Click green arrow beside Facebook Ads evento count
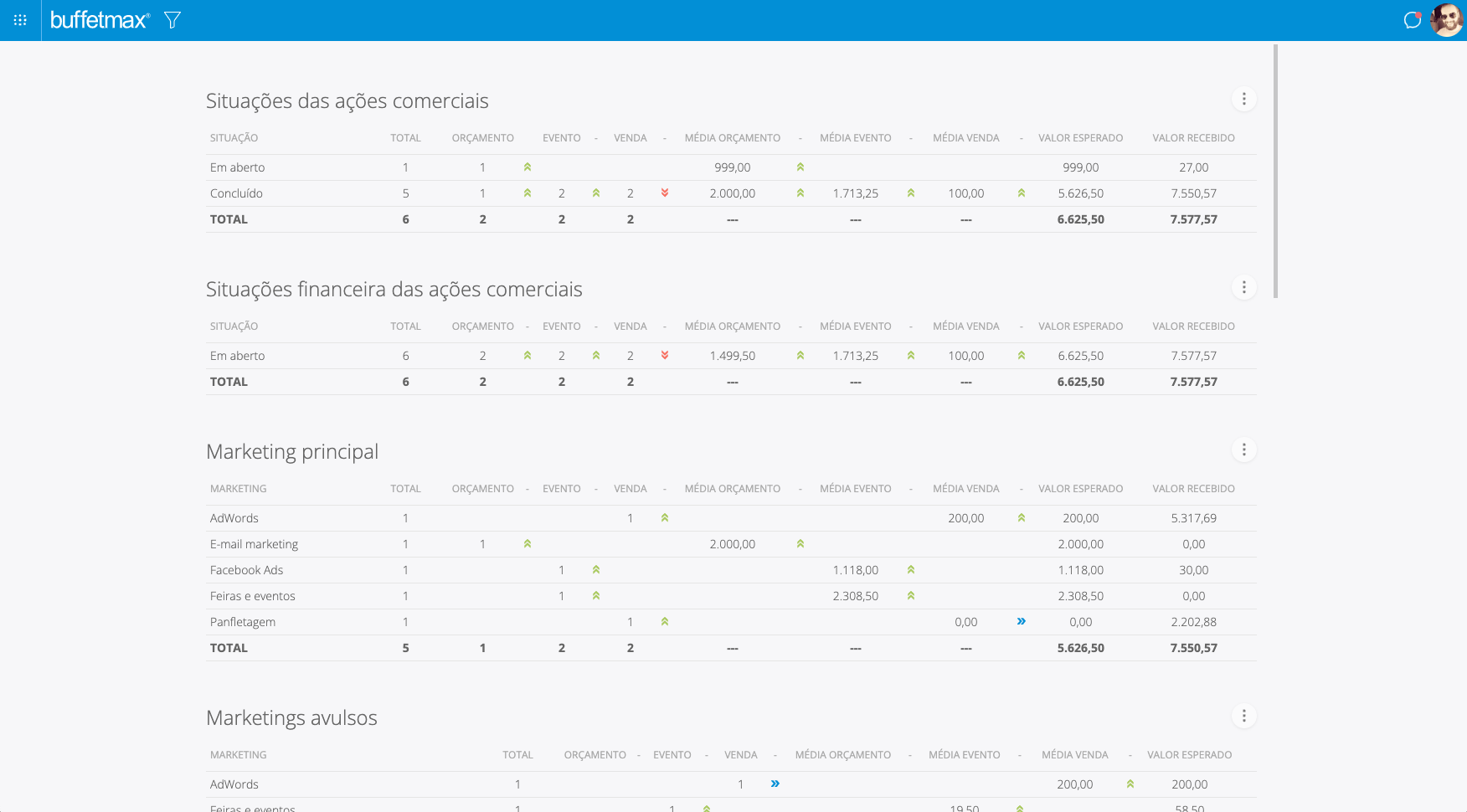Screen dimensions: 1467x812 (596, 570)
